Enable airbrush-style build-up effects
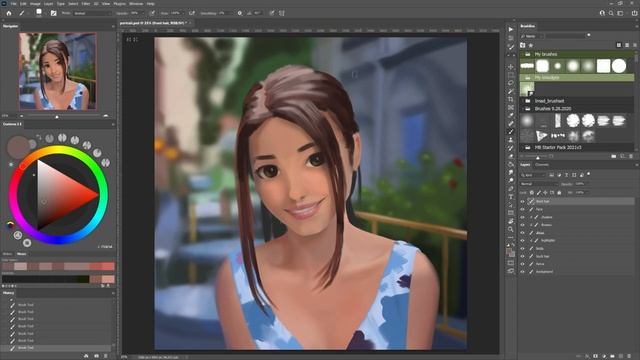The height and width of the screenshot is (360, 640). coord(191,13)
